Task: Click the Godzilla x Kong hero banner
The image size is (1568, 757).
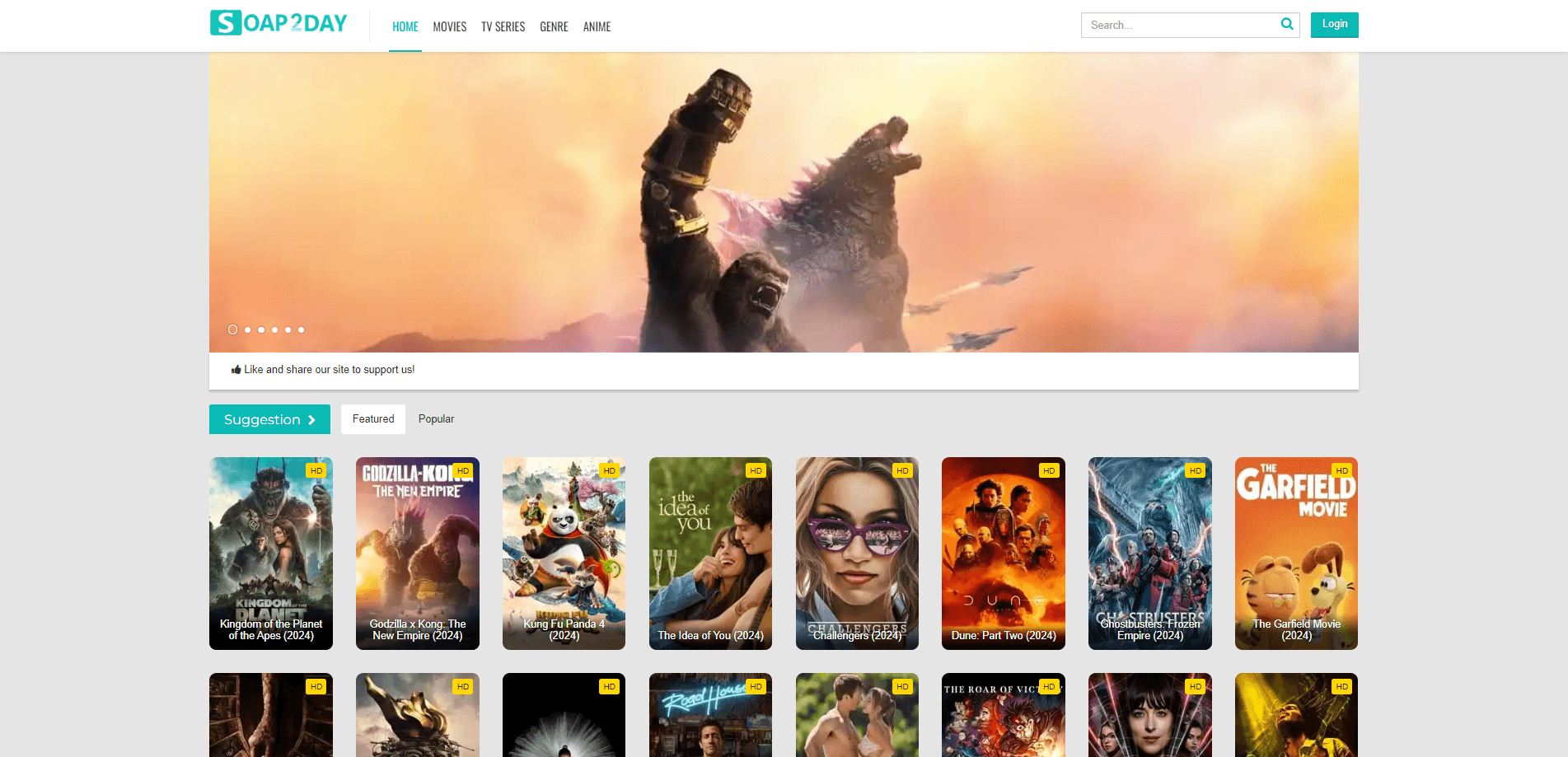Action: pyautogui.click(x=784, y=203)
